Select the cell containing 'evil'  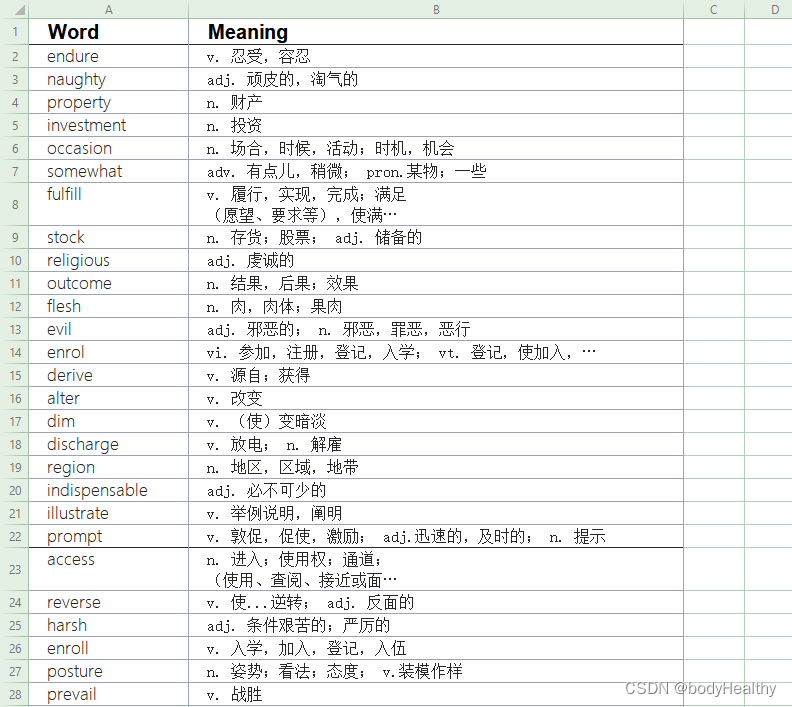[109, 329]
